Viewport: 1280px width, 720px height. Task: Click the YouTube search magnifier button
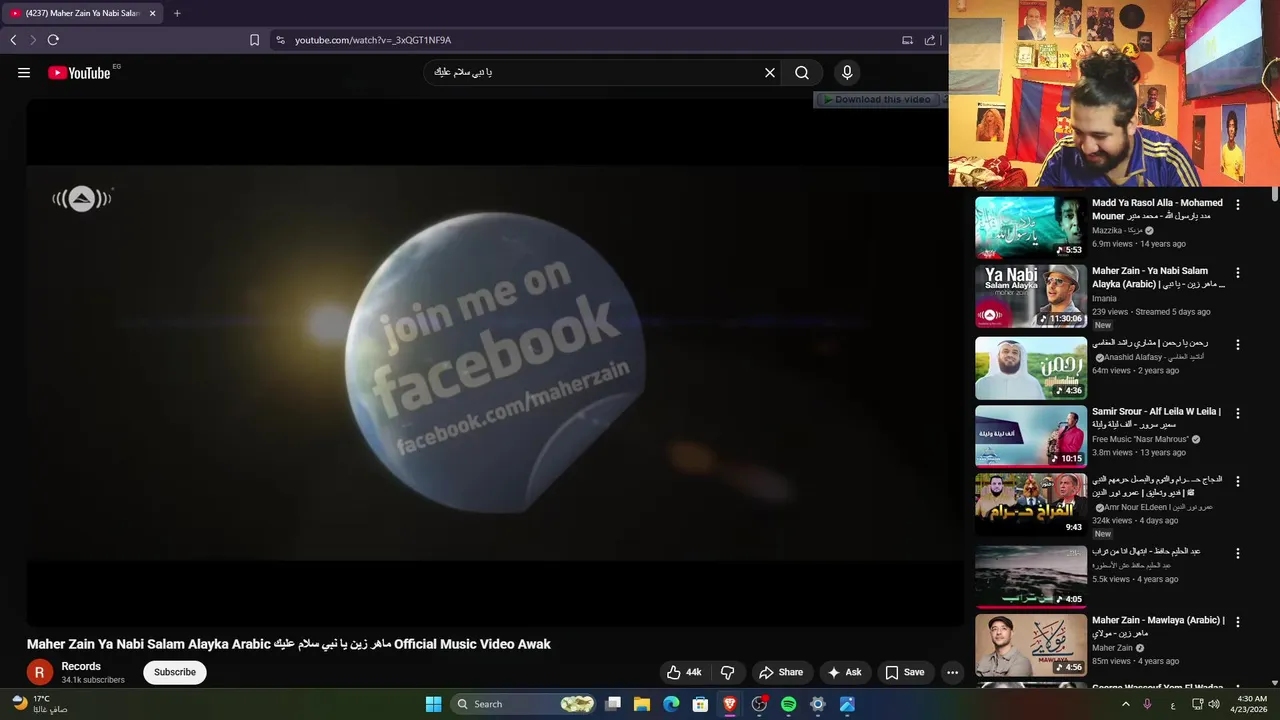coord(802,72)
